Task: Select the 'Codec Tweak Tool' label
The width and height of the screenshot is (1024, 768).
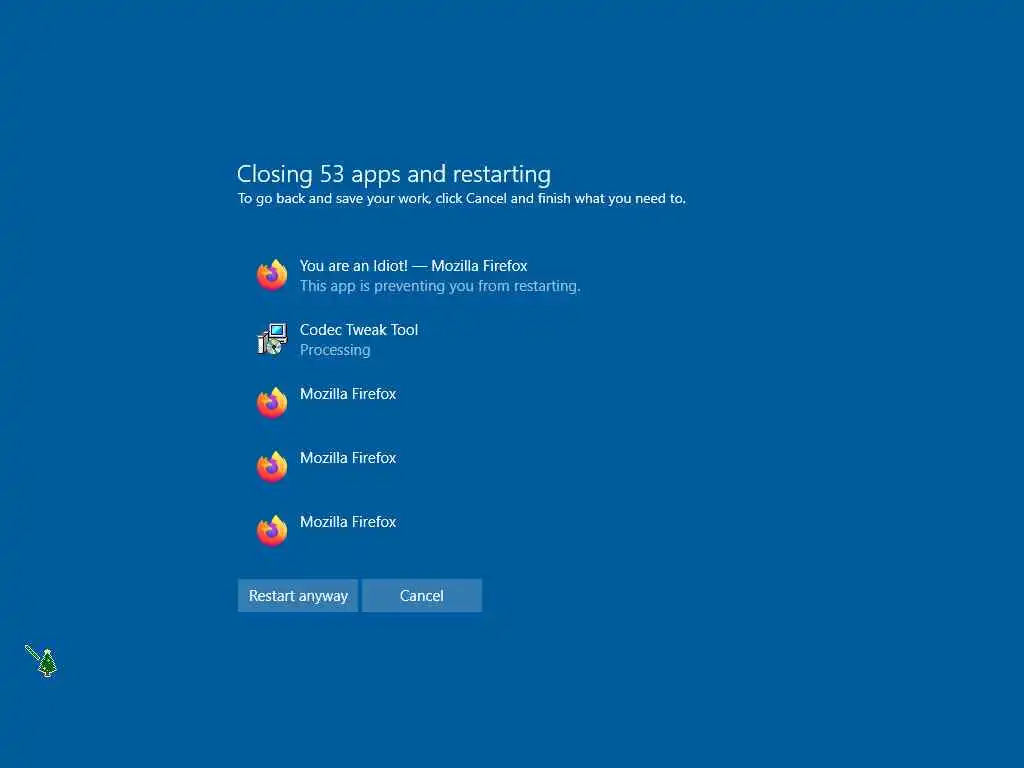Action: 359,330
